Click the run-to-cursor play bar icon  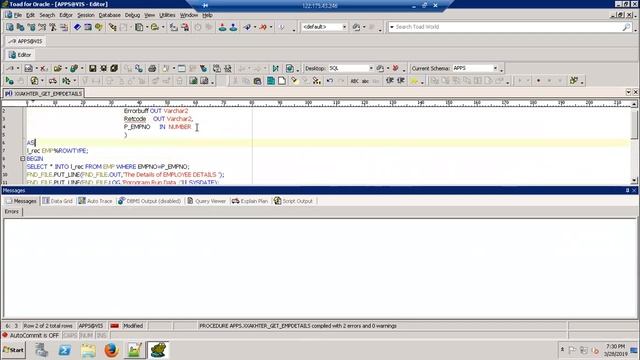click(276, 69)
